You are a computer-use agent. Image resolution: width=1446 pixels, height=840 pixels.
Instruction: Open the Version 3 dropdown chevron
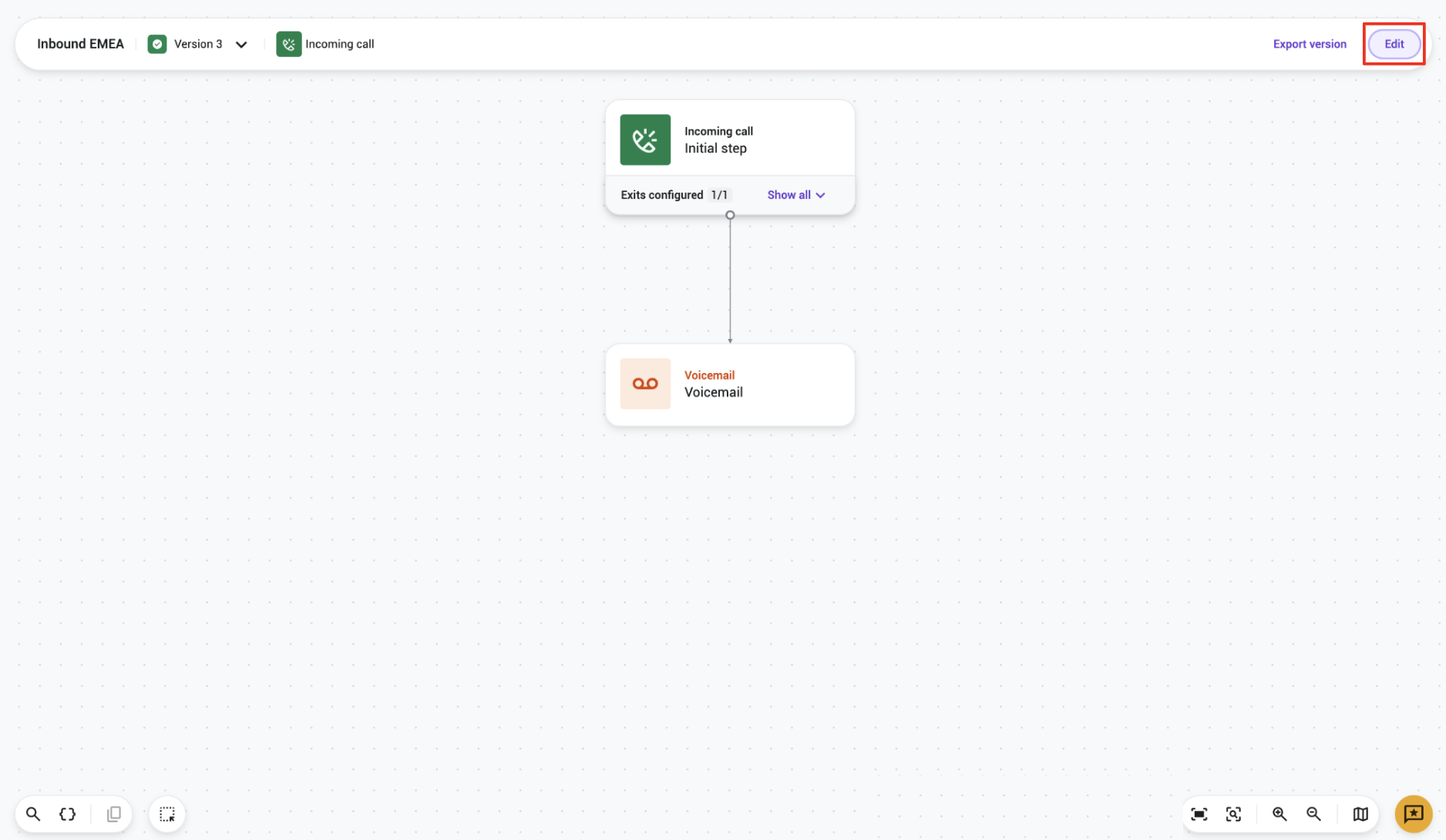pos(241,45)
